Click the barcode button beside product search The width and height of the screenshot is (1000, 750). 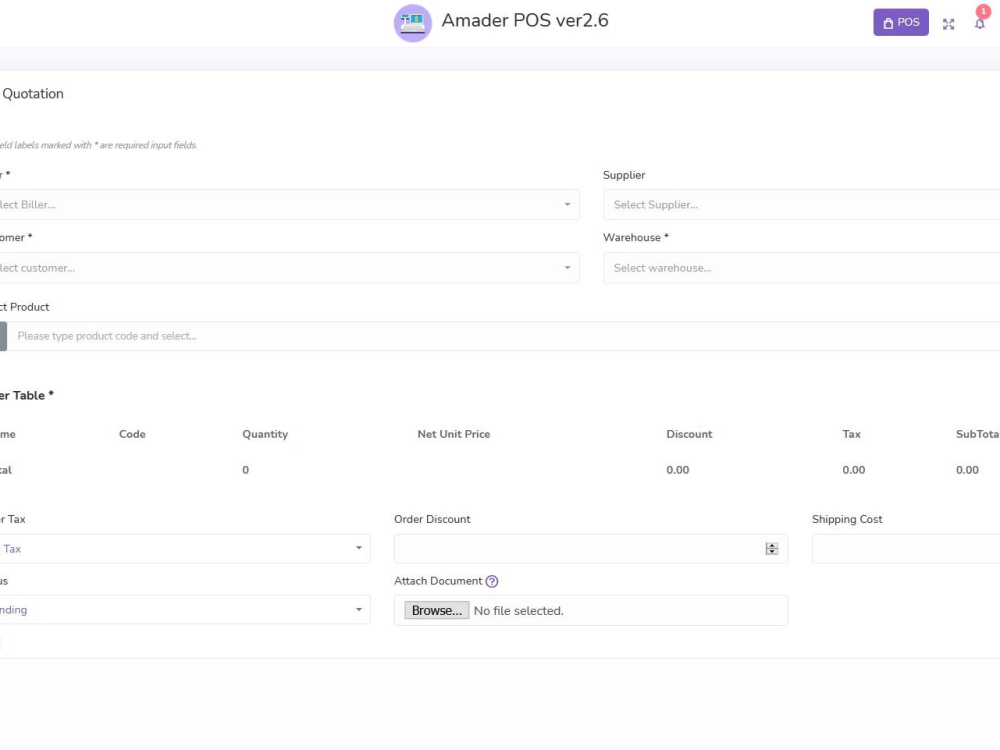pyautogui.click(x=3, y=336)
